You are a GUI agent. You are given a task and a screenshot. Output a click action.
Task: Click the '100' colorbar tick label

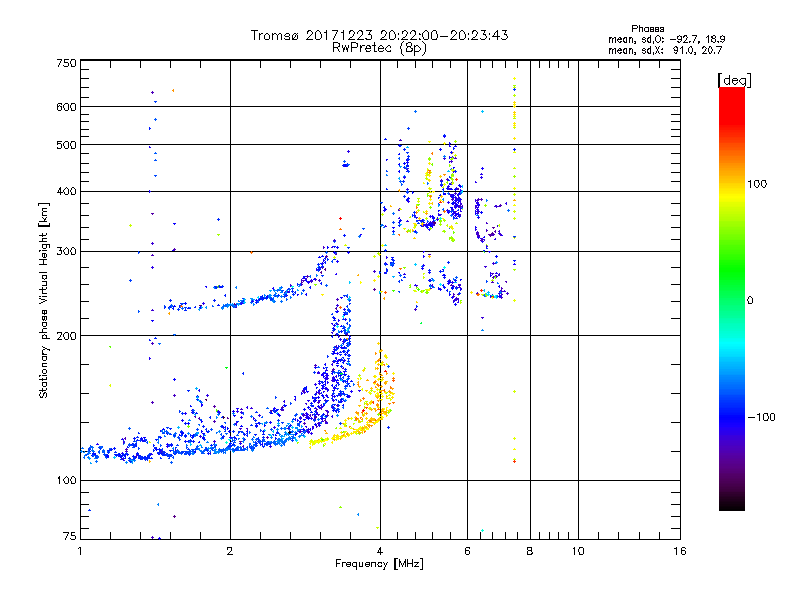point(757,184)
